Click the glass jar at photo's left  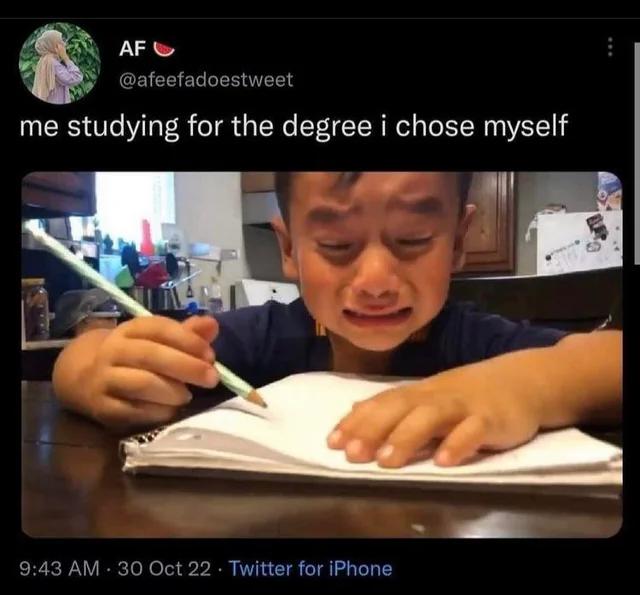36,309
